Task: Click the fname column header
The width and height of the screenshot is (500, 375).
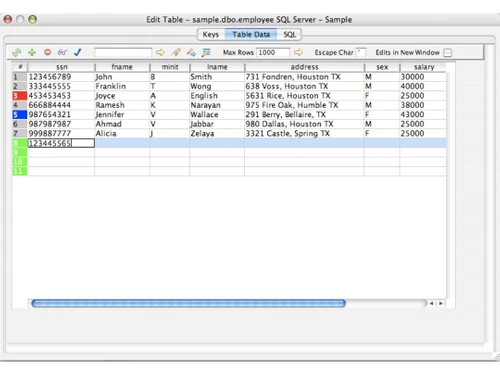Action: click(x=122, y=67)
